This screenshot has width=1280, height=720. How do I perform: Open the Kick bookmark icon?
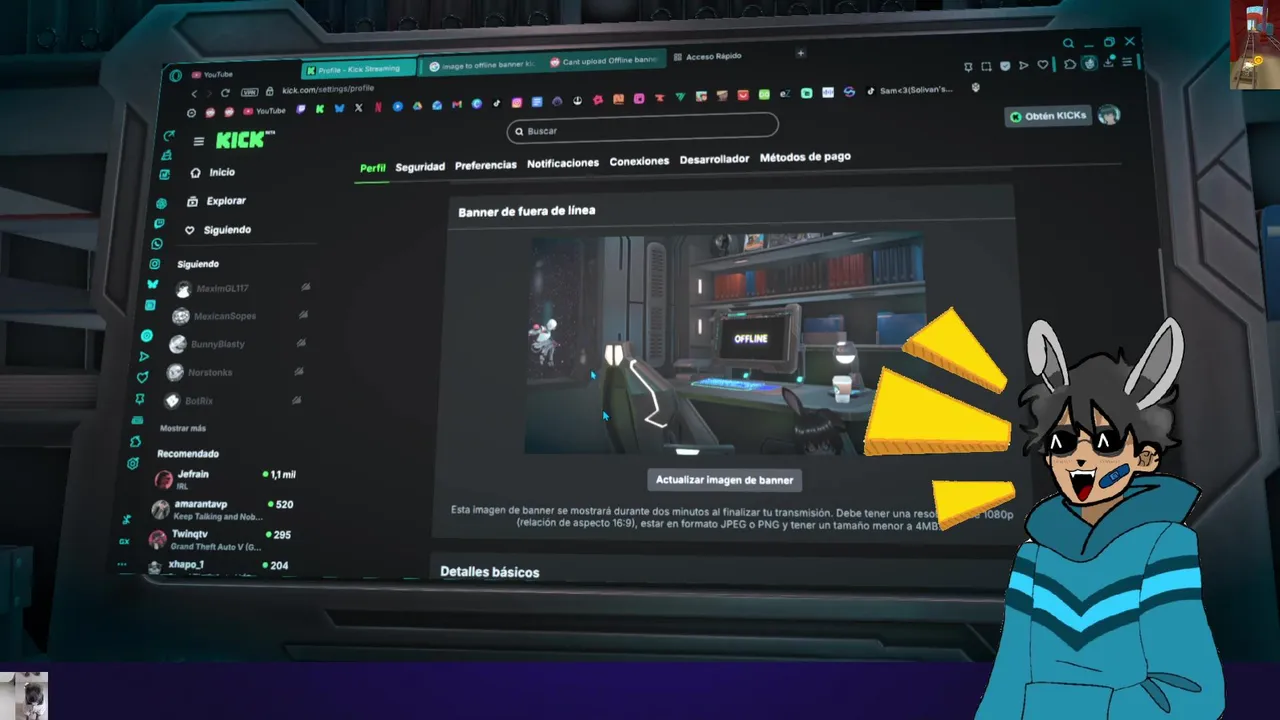(x=319, y=109)
